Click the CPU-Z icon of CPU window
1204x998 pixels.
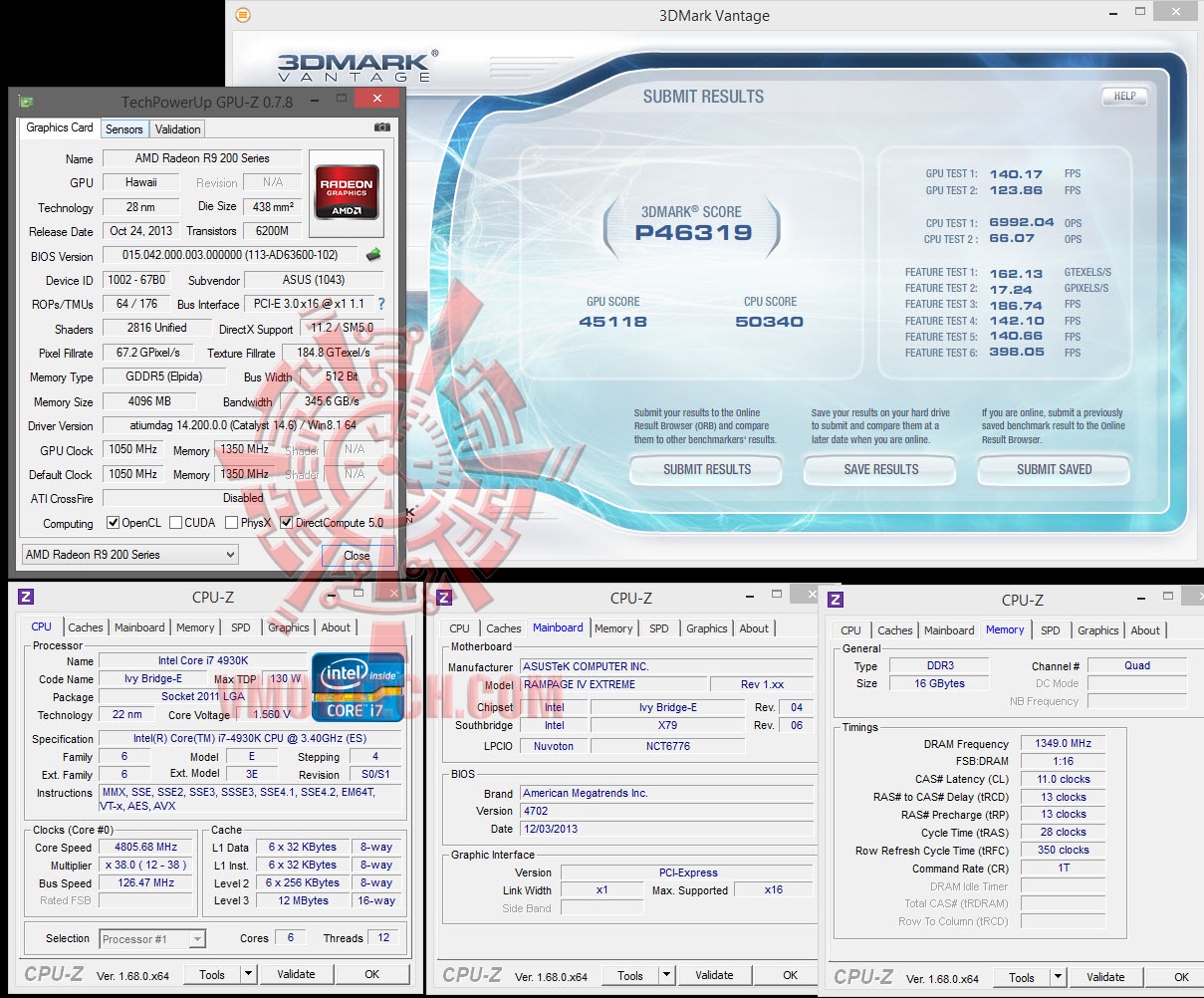click(27, 597)
